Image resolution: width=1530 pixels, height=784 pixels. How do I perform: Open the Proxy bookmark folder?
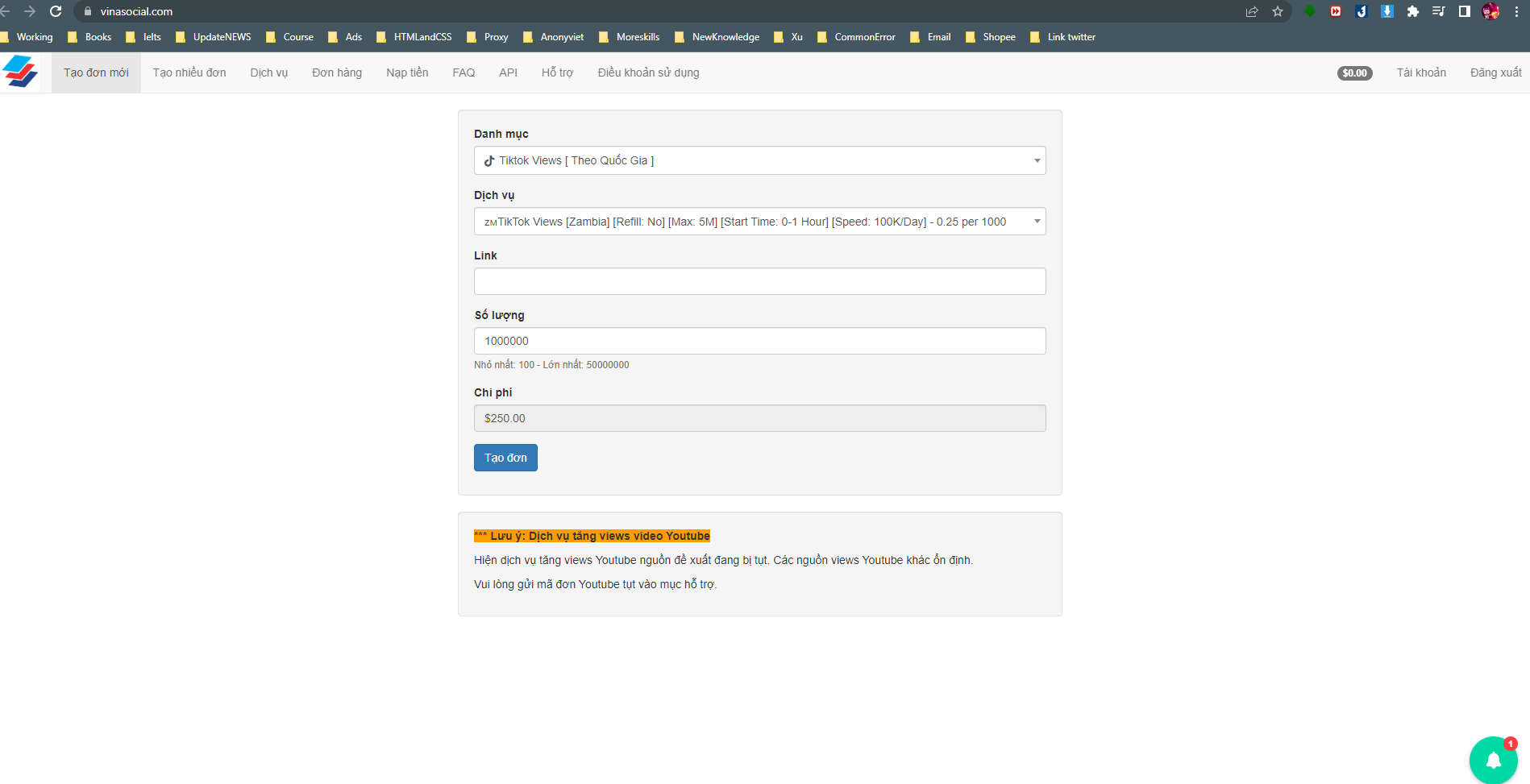tap(488, 37)
